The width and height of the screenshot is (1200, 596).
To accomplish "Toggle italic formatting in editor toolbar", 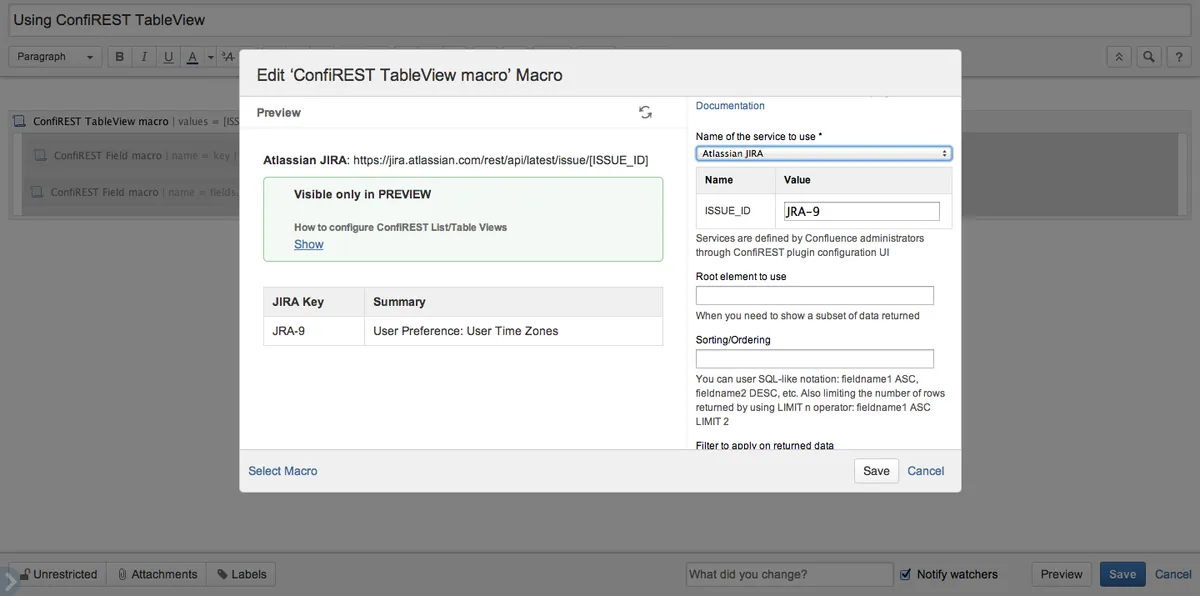I will pos(144,57).
